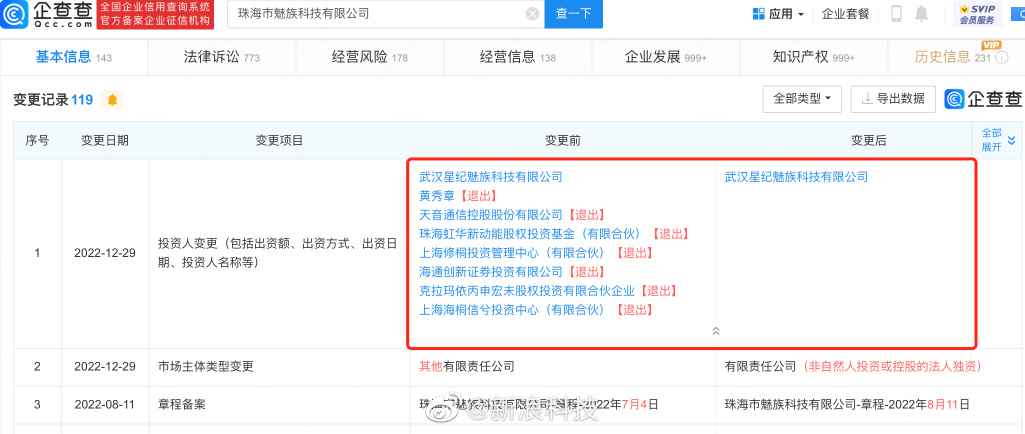Open the Qcc.com home logo
This screenshot has height=434, width=1025.
[47, 14]
